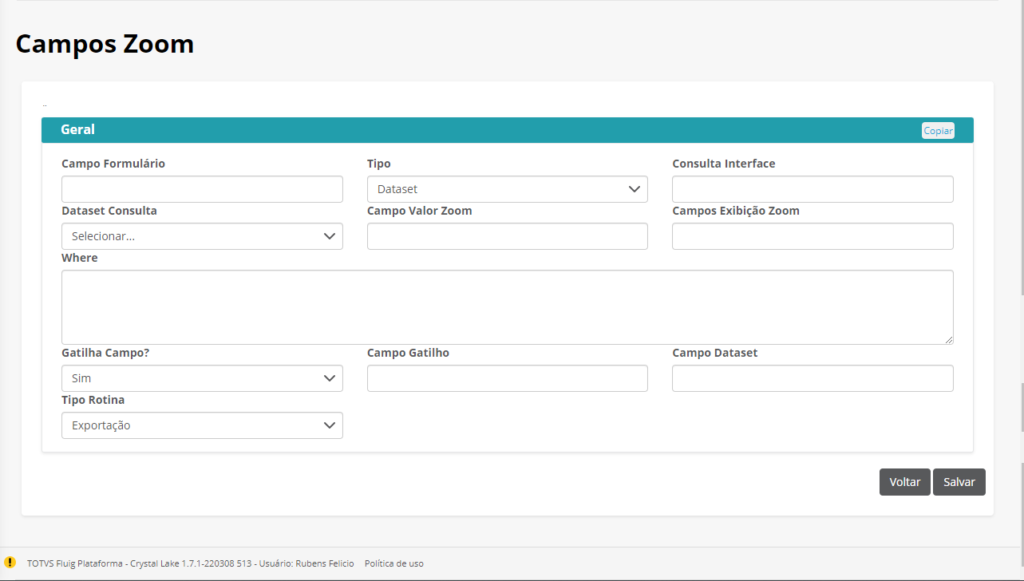
Task: Focus the Consulta Interface input field
Action: (x=812, y=189)
